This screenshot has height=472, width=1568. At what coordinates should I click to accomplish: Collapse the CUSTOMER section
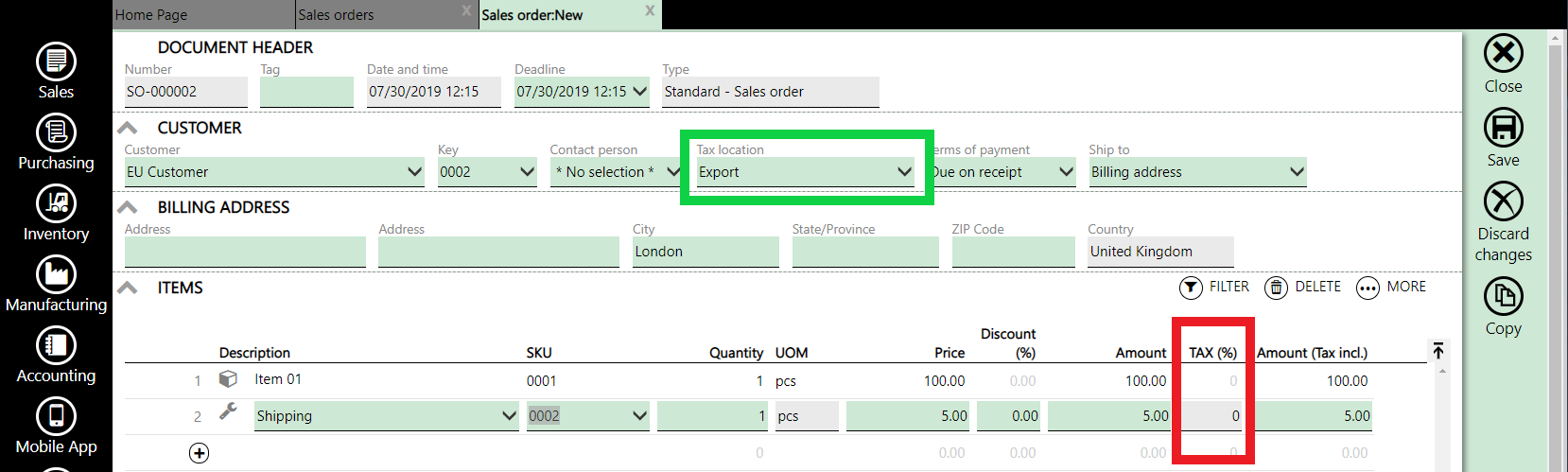click(x=128, y=128)
